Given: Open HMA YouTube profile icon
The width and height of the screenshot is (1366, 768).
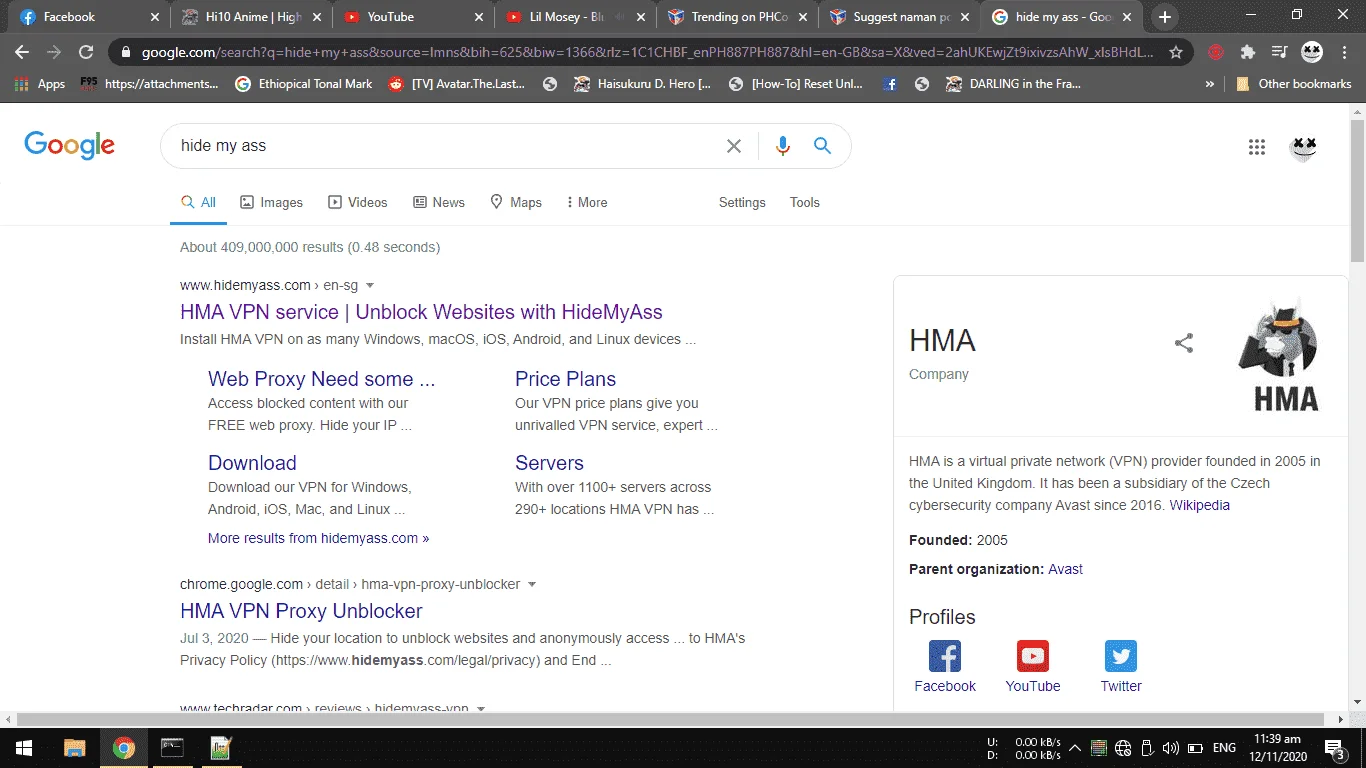Looking at the screenshot, I should tap(1033, 656).
